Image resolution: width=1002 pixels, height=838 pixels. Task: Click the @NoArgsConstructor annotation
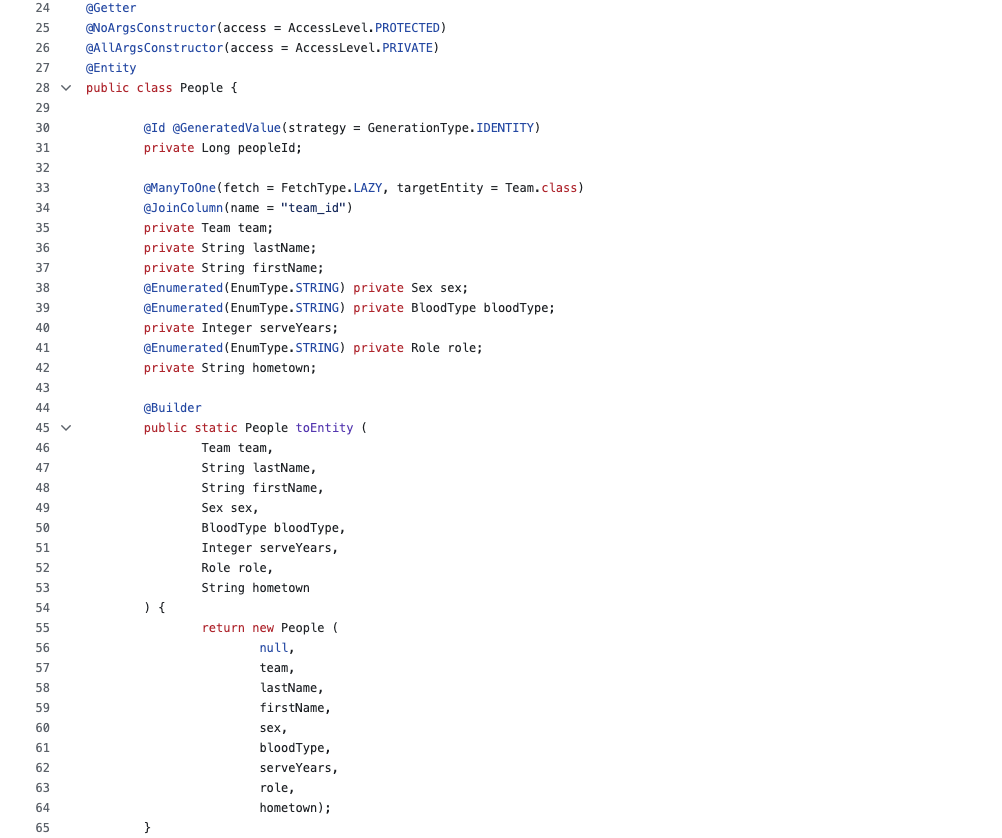pos(151,28)
